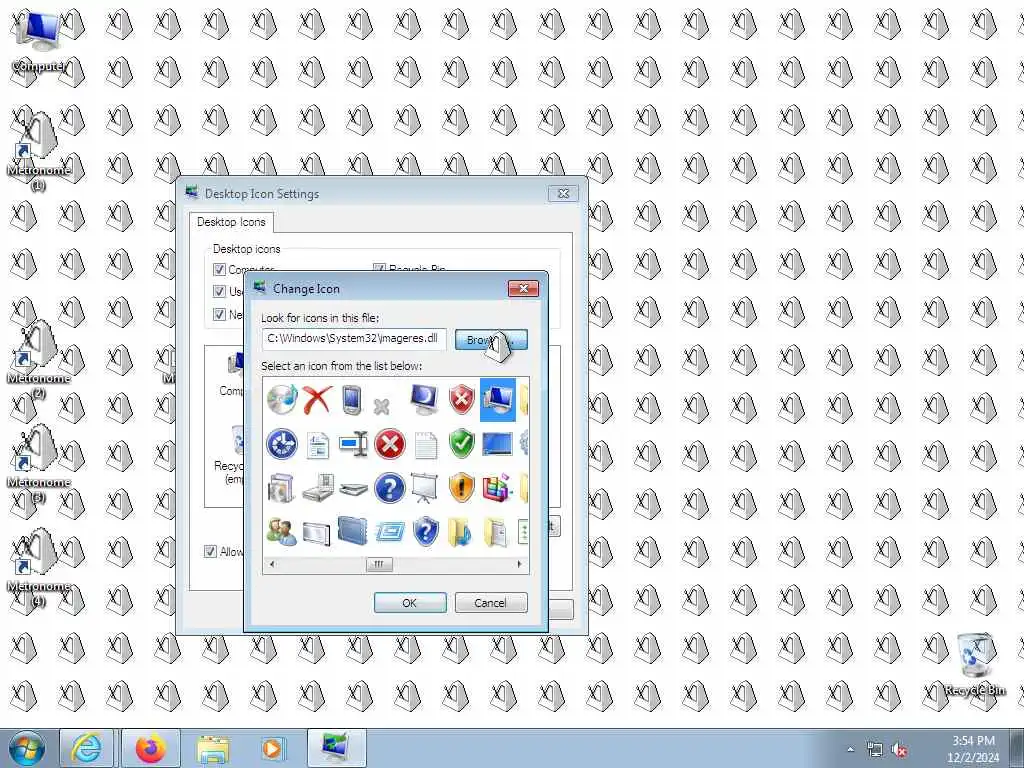Pick the blue desktop screen icon

(x=498, y=444)
